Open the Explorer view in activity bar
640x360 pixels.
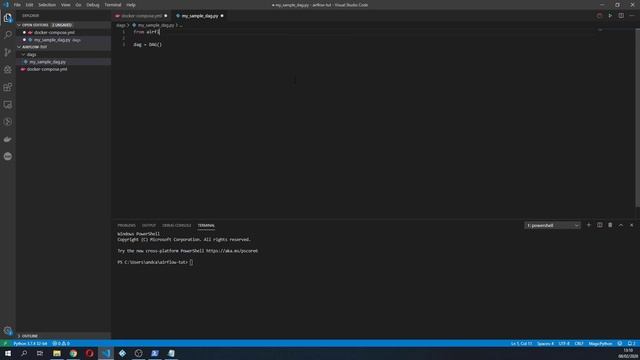[x=8, y=18]
